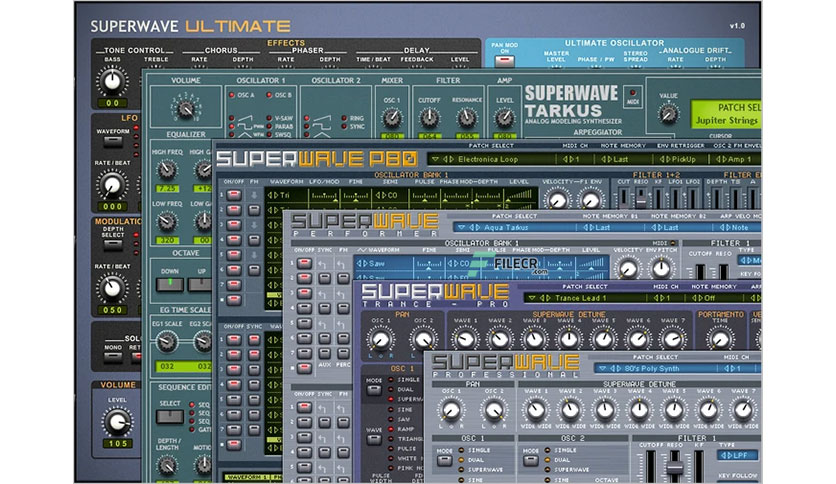Click Pan OSC 1 knob in Trance-Pro
Screen dimensions: 836x484
coord(380,339)
